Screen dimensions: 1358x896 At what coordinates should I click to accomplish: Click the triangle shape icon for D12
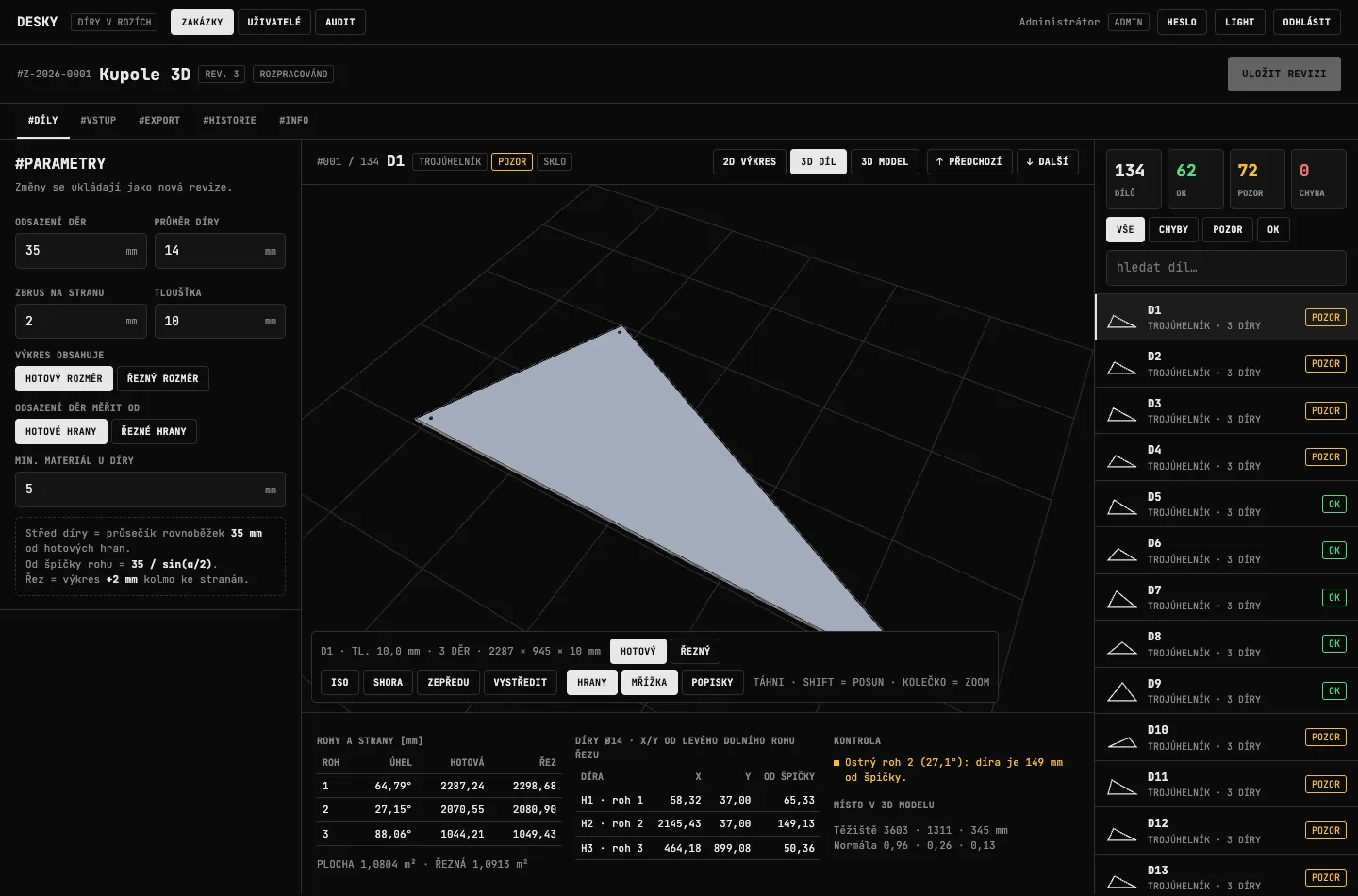(1121, 834)
